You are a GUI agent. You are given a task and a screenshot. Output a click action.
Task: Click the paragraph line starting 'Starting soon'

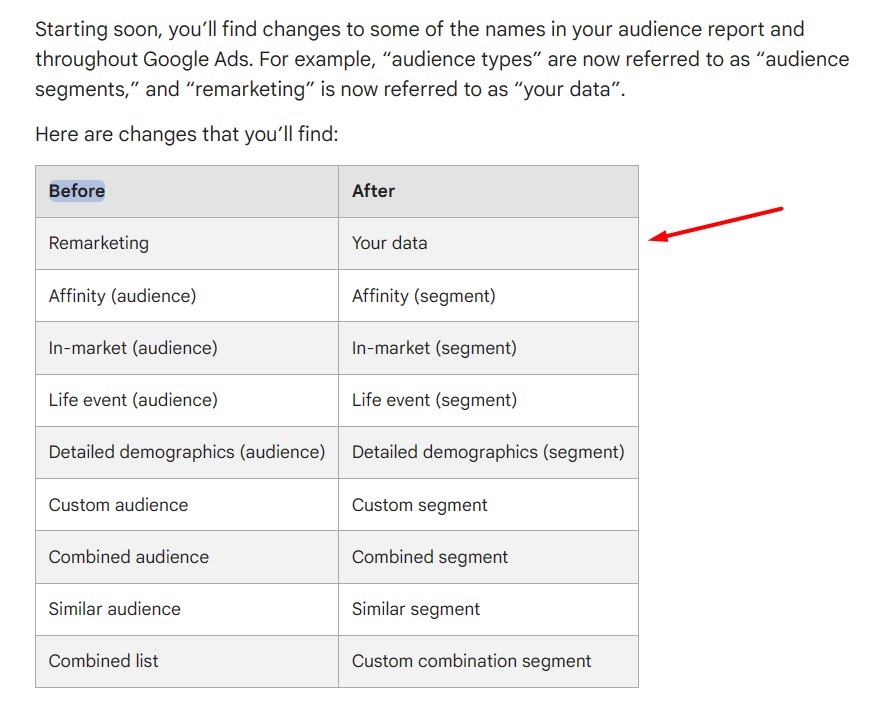click(419, 29)
